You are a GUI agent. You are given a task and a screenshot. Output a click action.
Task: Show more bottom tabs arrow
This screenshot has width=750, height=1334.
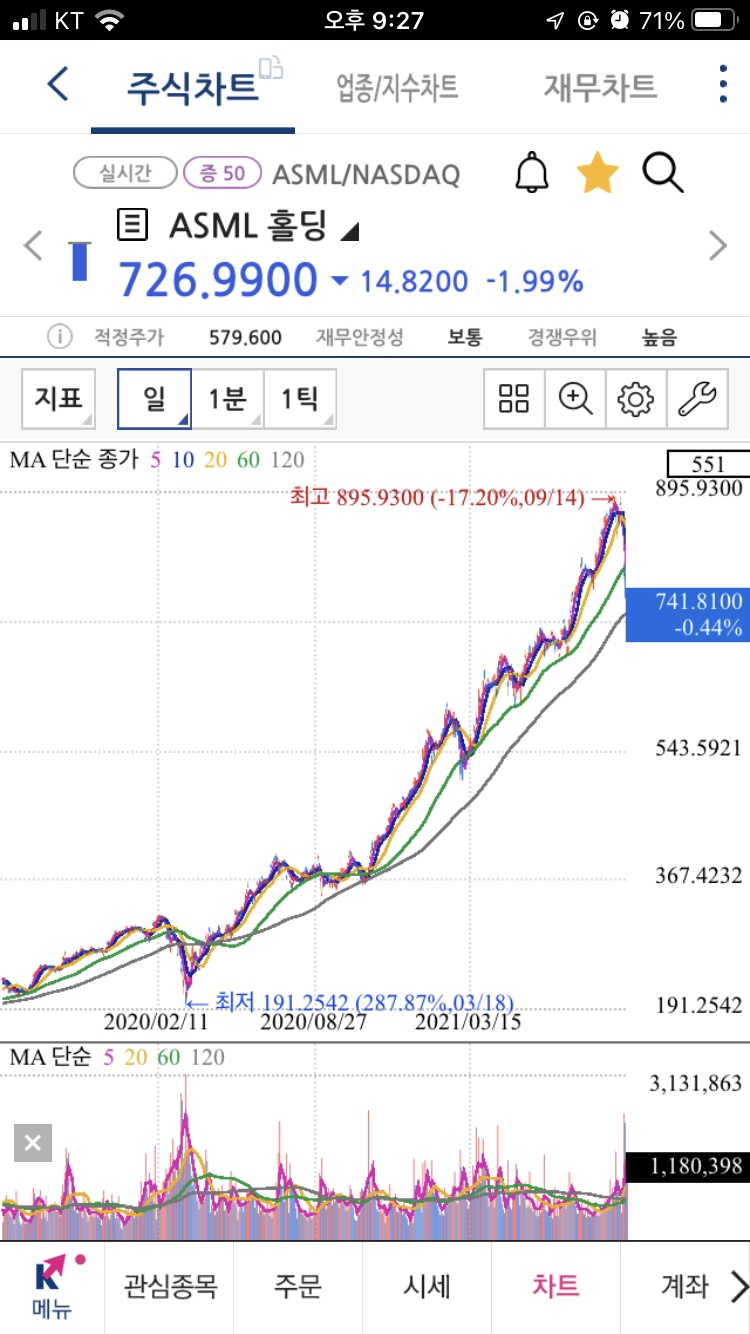(x=738, y=1287)
